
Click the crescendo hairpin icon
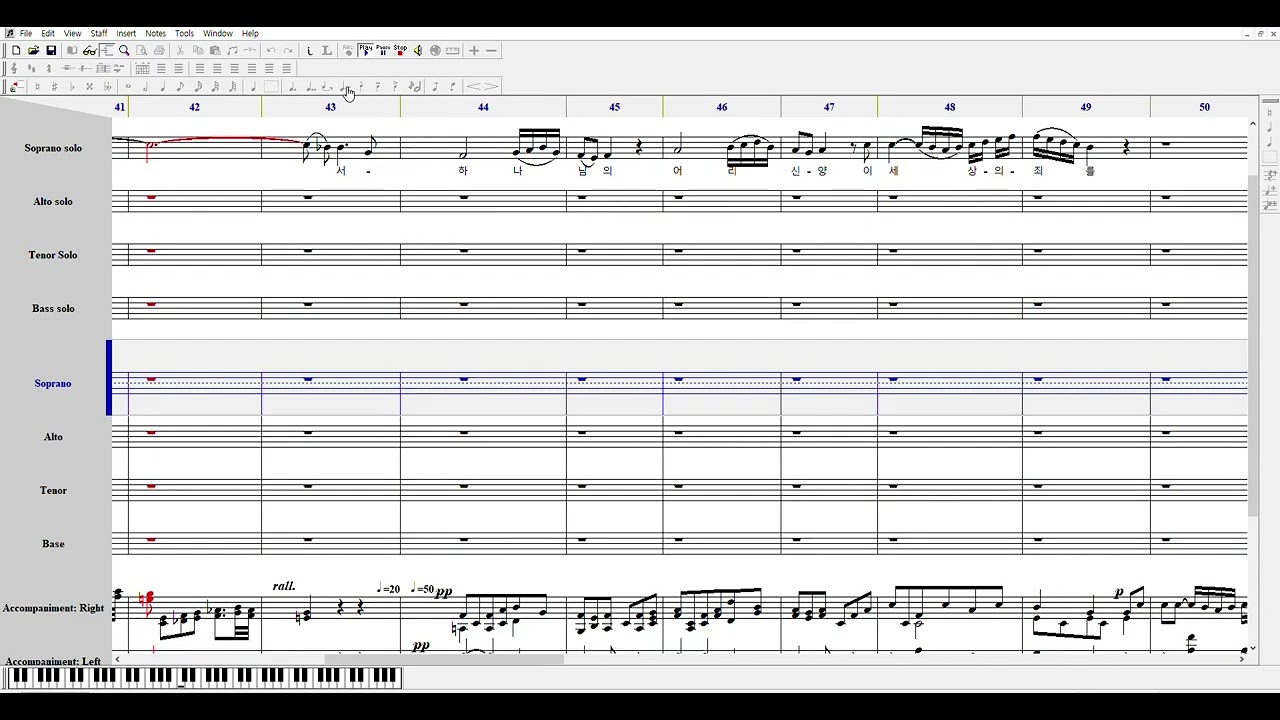click(x=474, y=86)
